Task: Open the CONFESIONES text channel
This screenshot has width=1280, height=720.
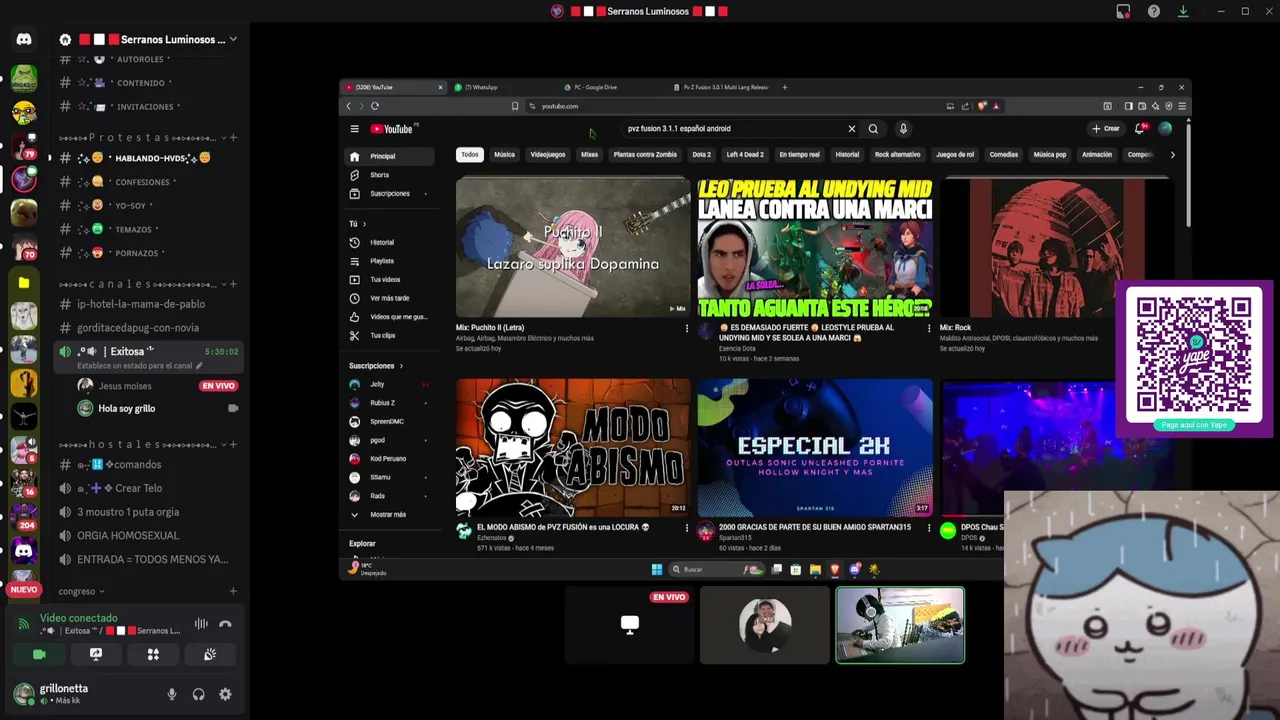Action: 148,182
